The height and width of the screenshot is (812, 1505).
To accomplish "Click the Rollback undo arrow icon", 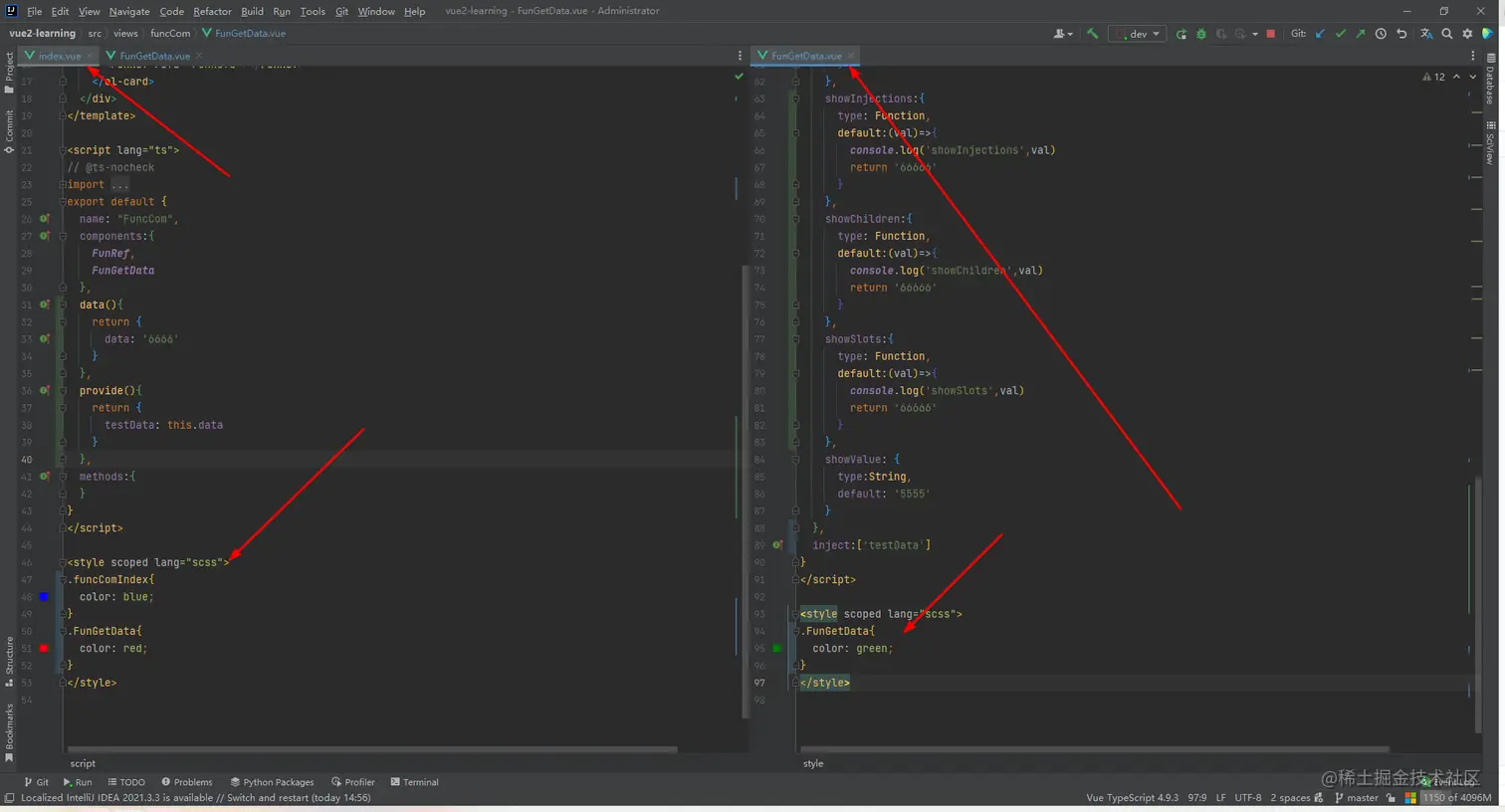I will pos(1401,34).
